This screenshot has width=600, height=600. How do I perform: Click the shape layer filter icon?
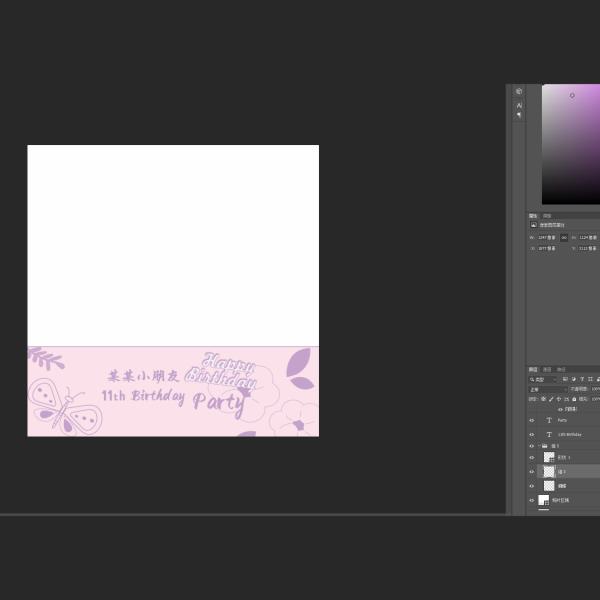click(x=589, y=379)
